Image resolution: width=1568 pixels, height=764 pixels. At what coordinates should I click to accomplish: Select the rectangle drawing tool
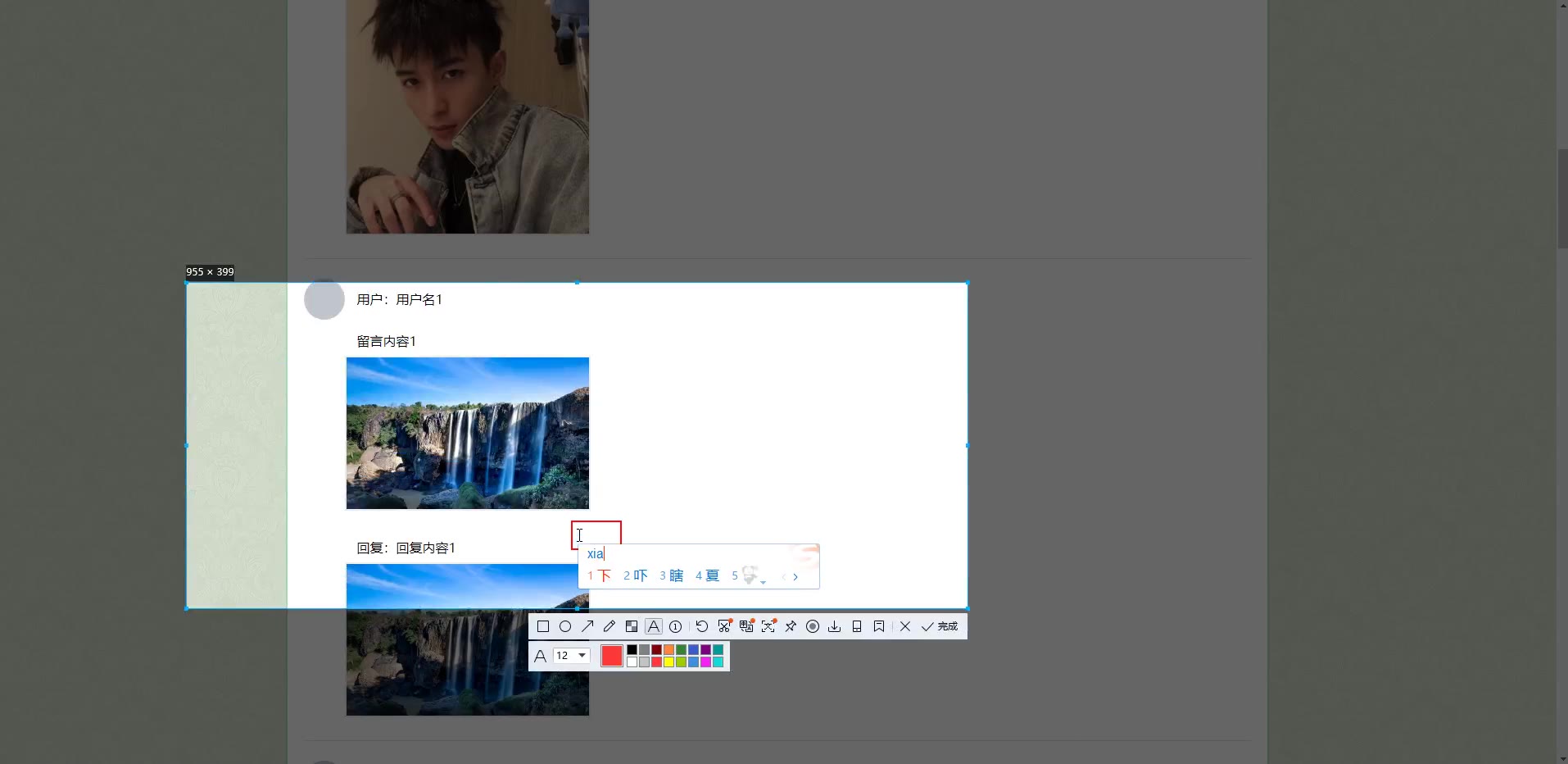click(542, 626)
